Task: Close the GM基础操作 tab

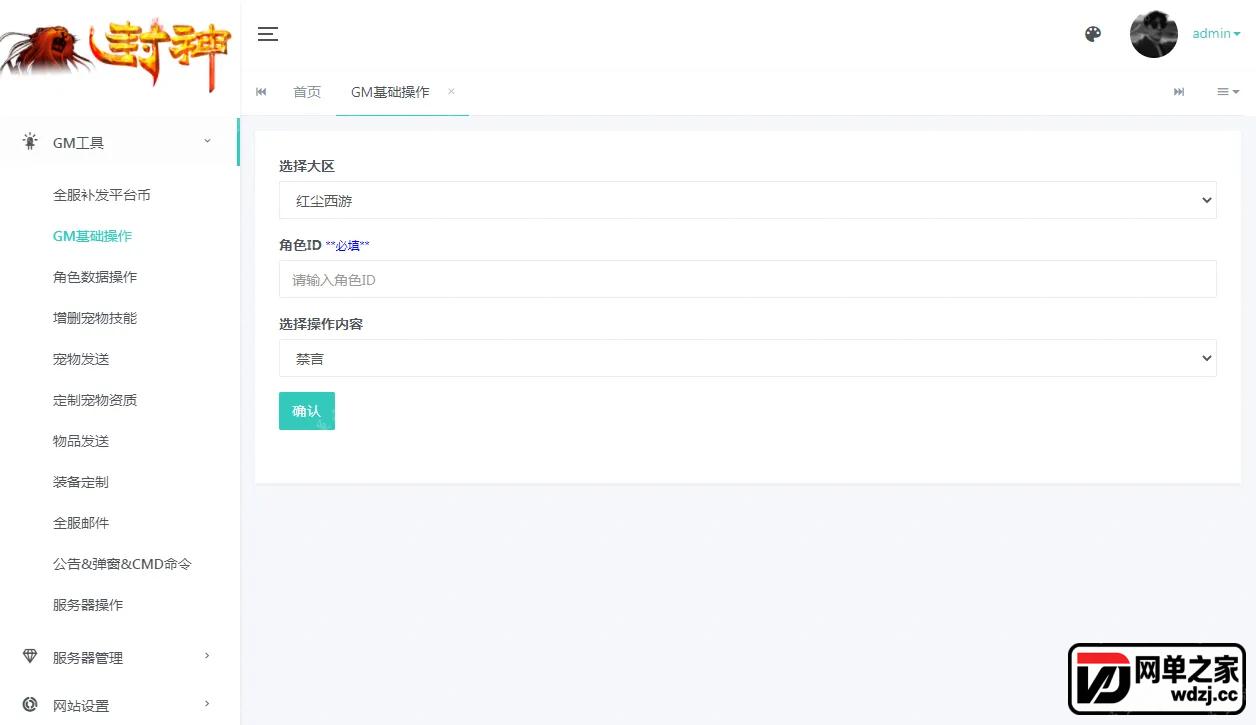Action: 451,91
